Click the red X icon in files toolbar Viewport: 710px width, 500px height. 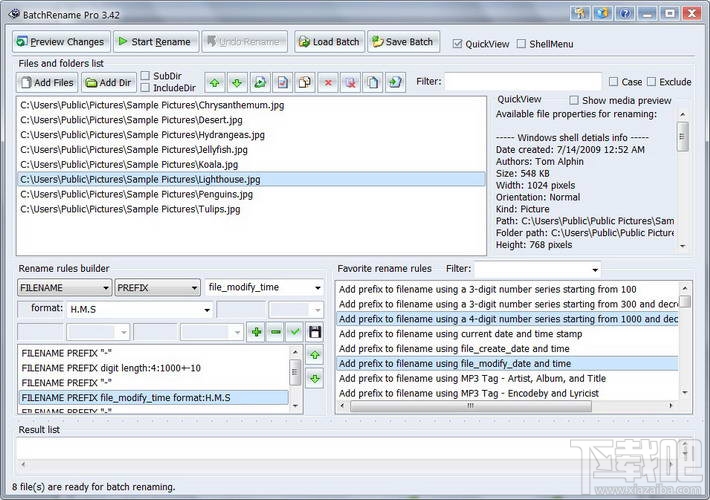pyautogui.click(x=328, y=82)
